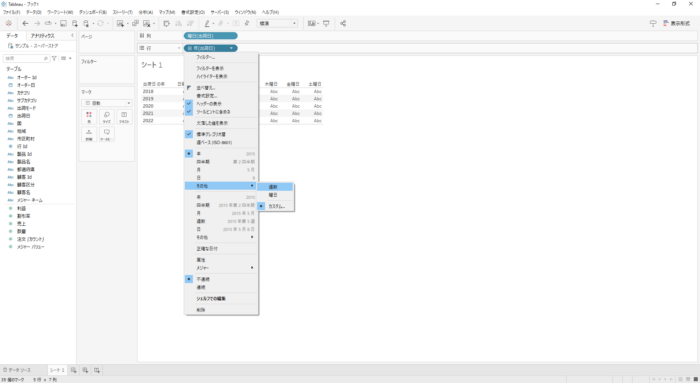700x383 pixels.
Task: Open the 標準 fit dropdown in the toolbar
Action: tap(277, 23)
